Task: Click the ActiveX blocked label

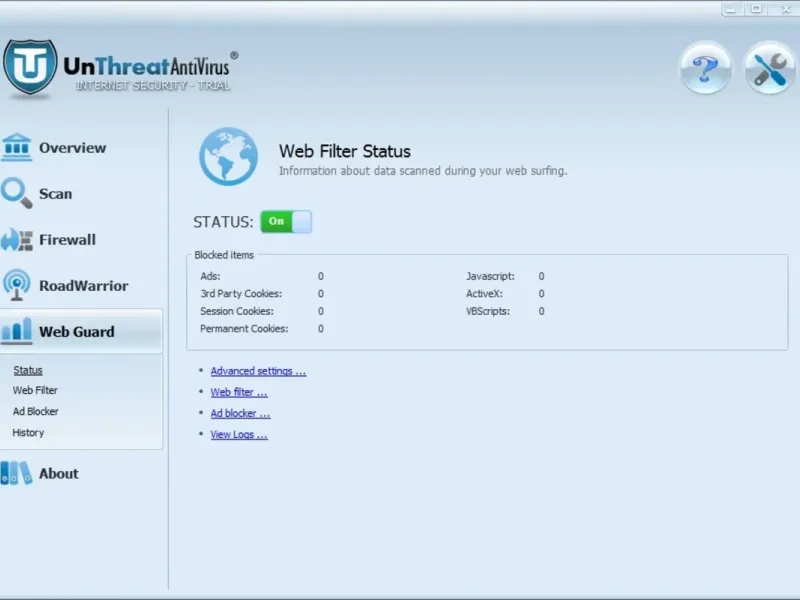Action: coord(484,293)
